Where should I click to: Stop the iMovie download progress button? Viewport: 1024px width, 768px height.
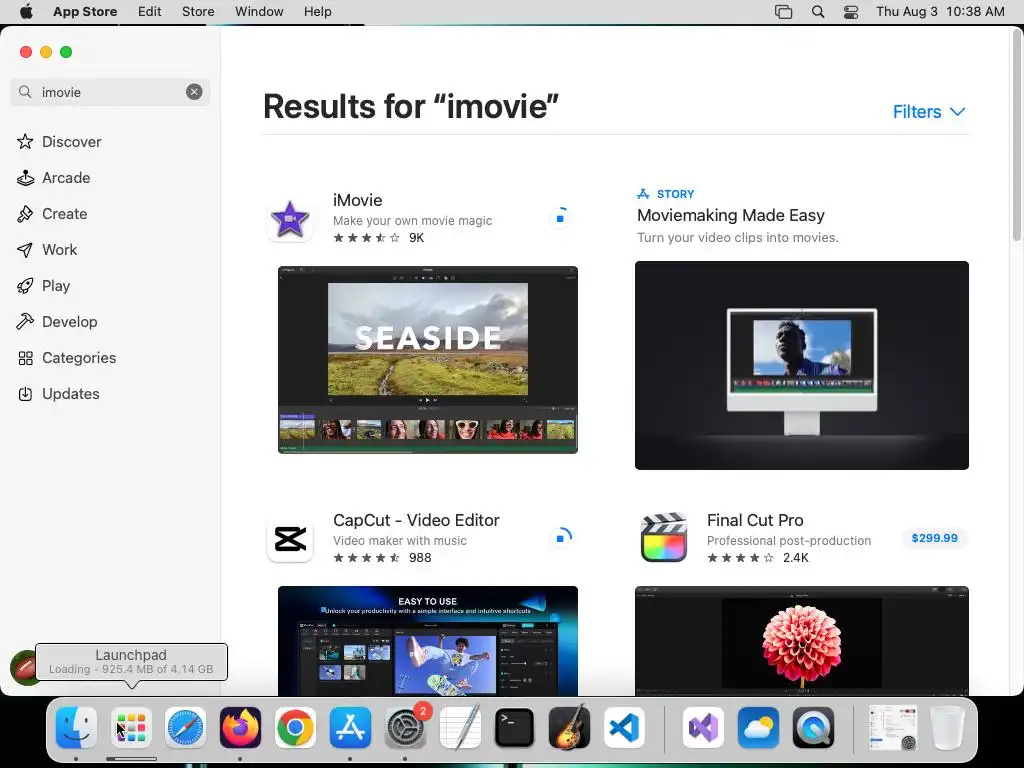[560, 217]
